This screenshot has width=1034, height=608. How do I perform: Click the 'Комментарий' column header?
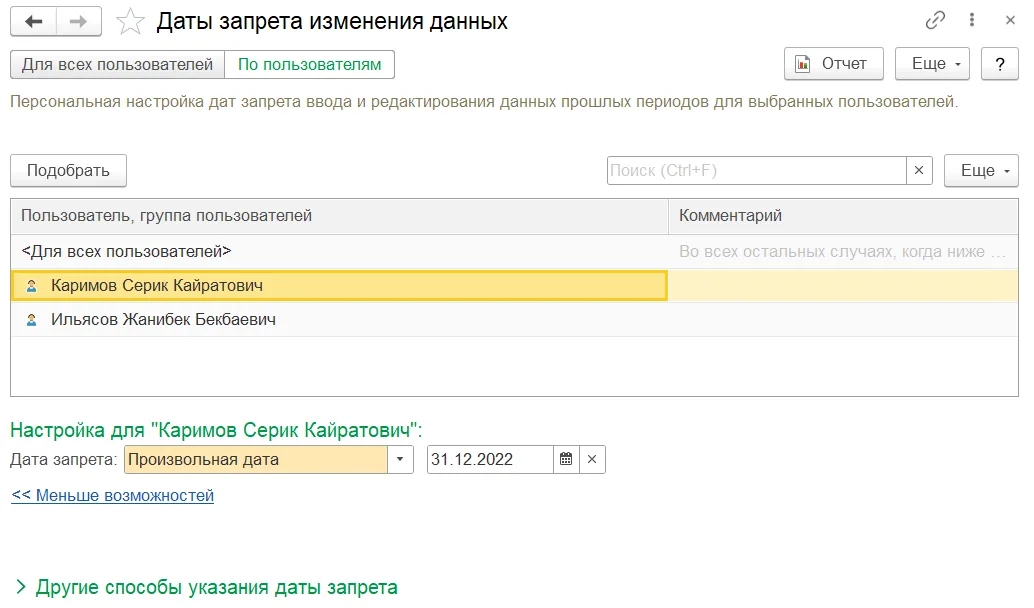click(843, 216)
